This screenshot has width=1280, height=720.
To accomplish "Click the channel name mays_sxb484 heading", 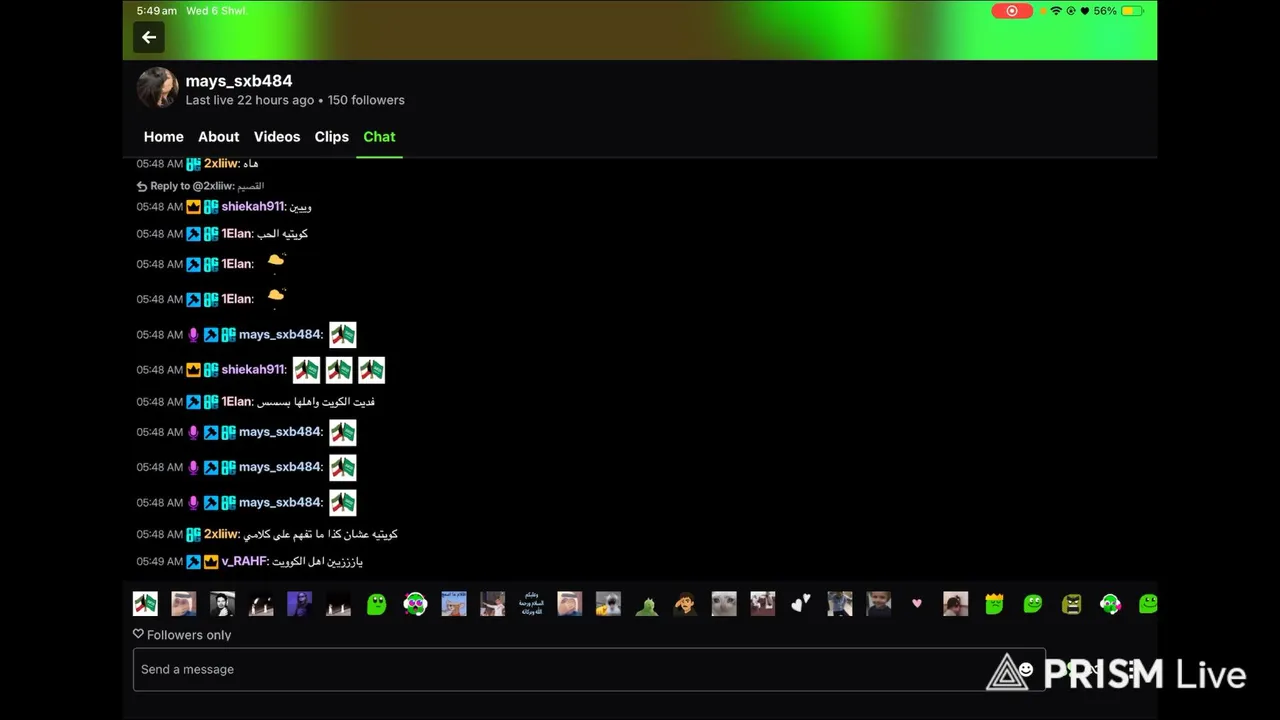I will click(239, 81).
